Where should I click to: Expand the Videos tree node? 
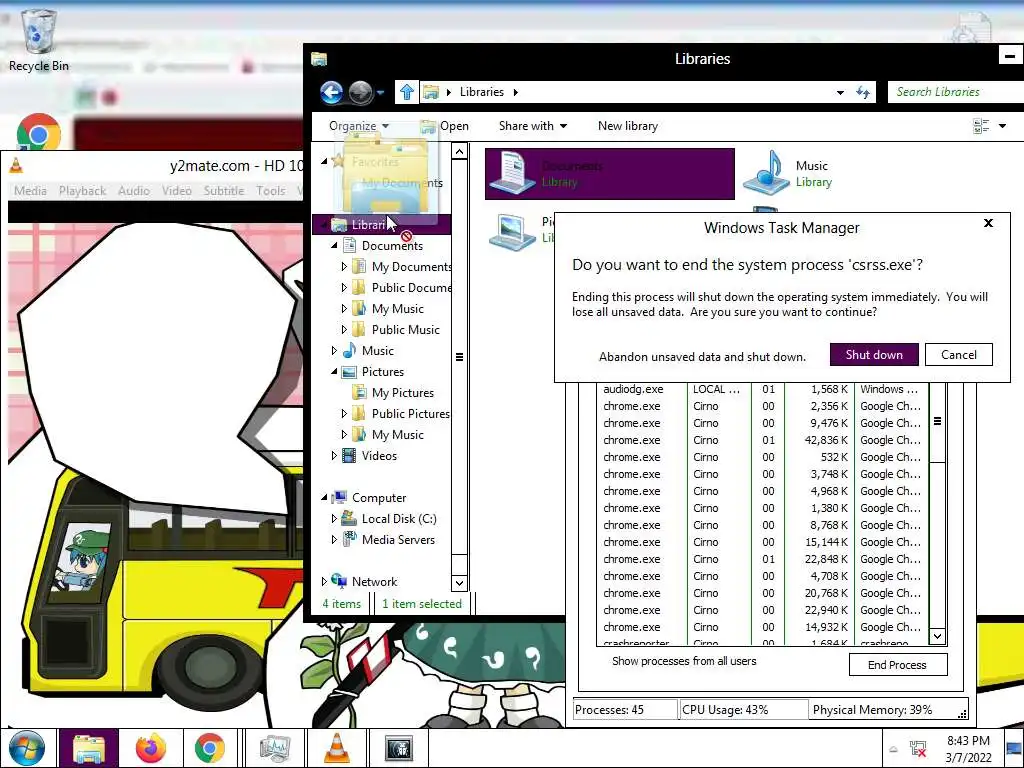click(x=334, y=456)
